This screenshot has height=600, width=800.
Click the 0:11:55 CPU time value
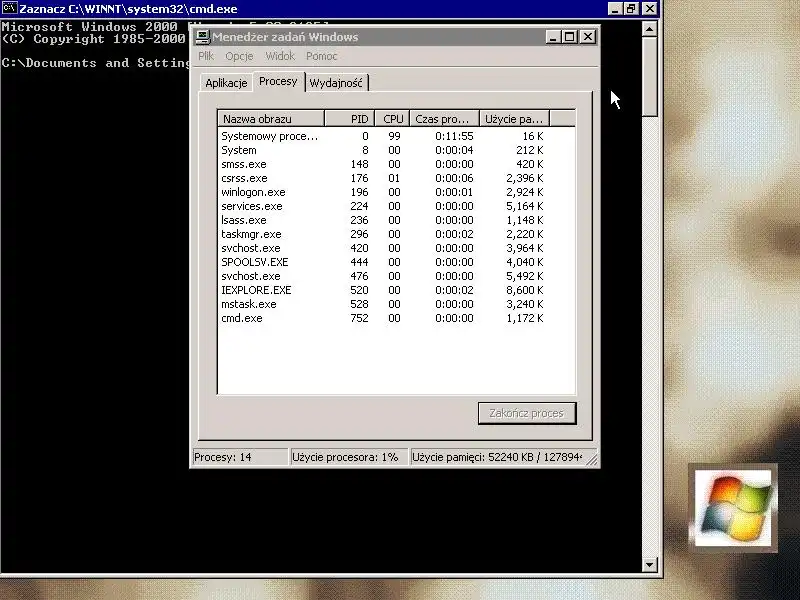pyautogui.click(x=454, y=136)
